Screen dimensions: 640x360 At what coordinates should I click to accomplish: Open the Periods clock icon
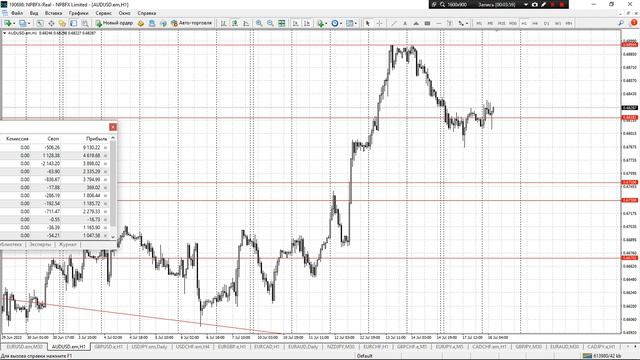pos(335,23)
